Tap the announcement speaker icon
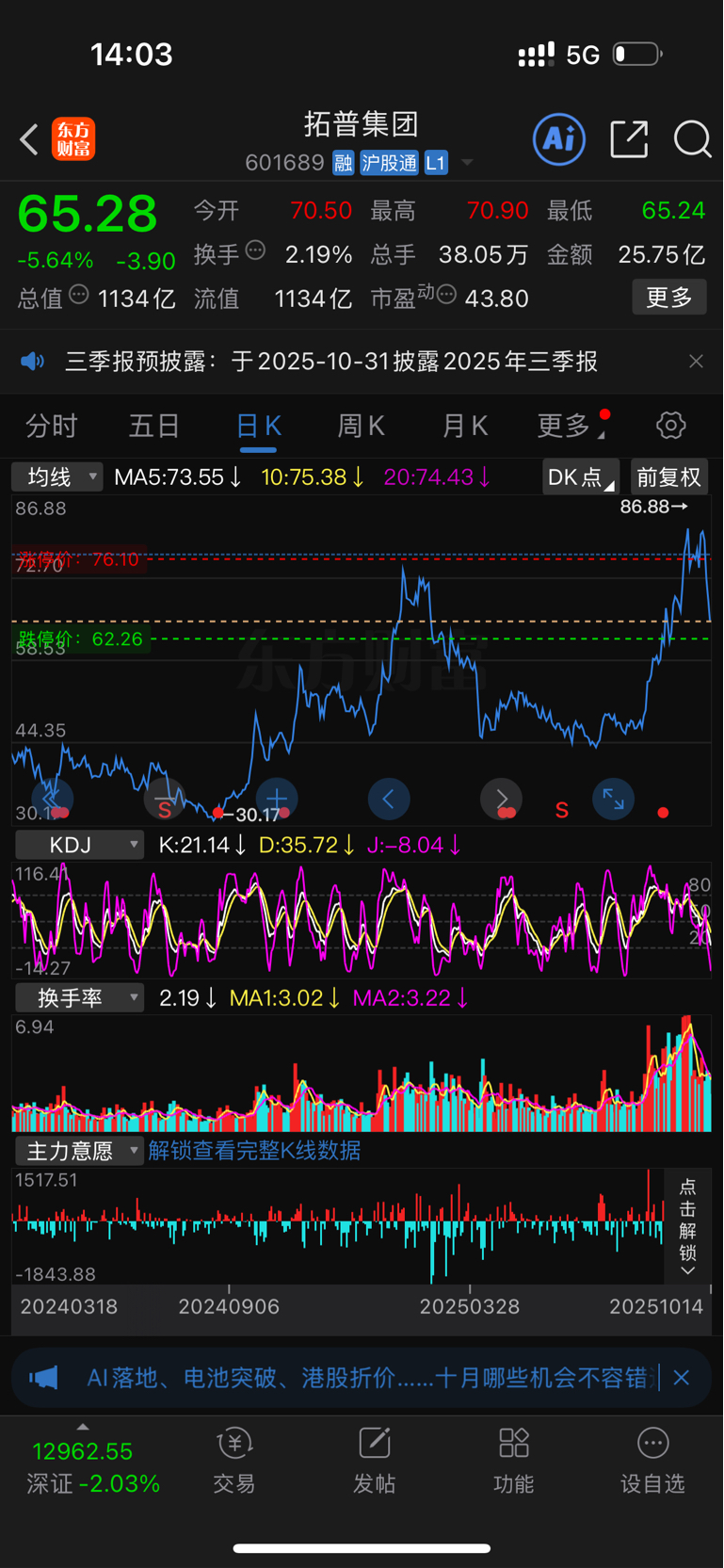The height and width of the screenshot is (1568, 724). pyautogui.click(x=33, y=362)
